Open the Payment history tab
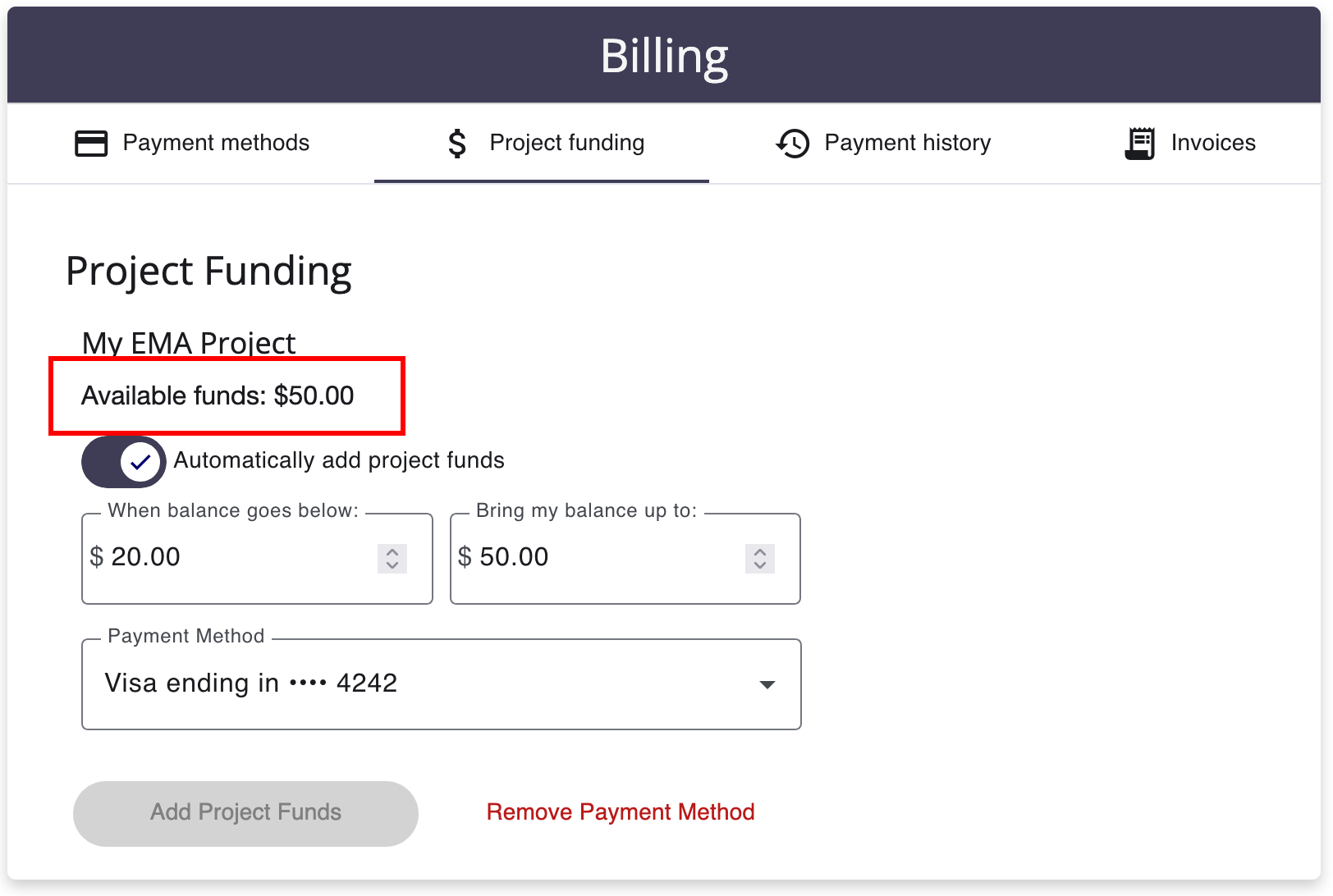The width and height of the screenshot is (1333, 896). [883, 144]
